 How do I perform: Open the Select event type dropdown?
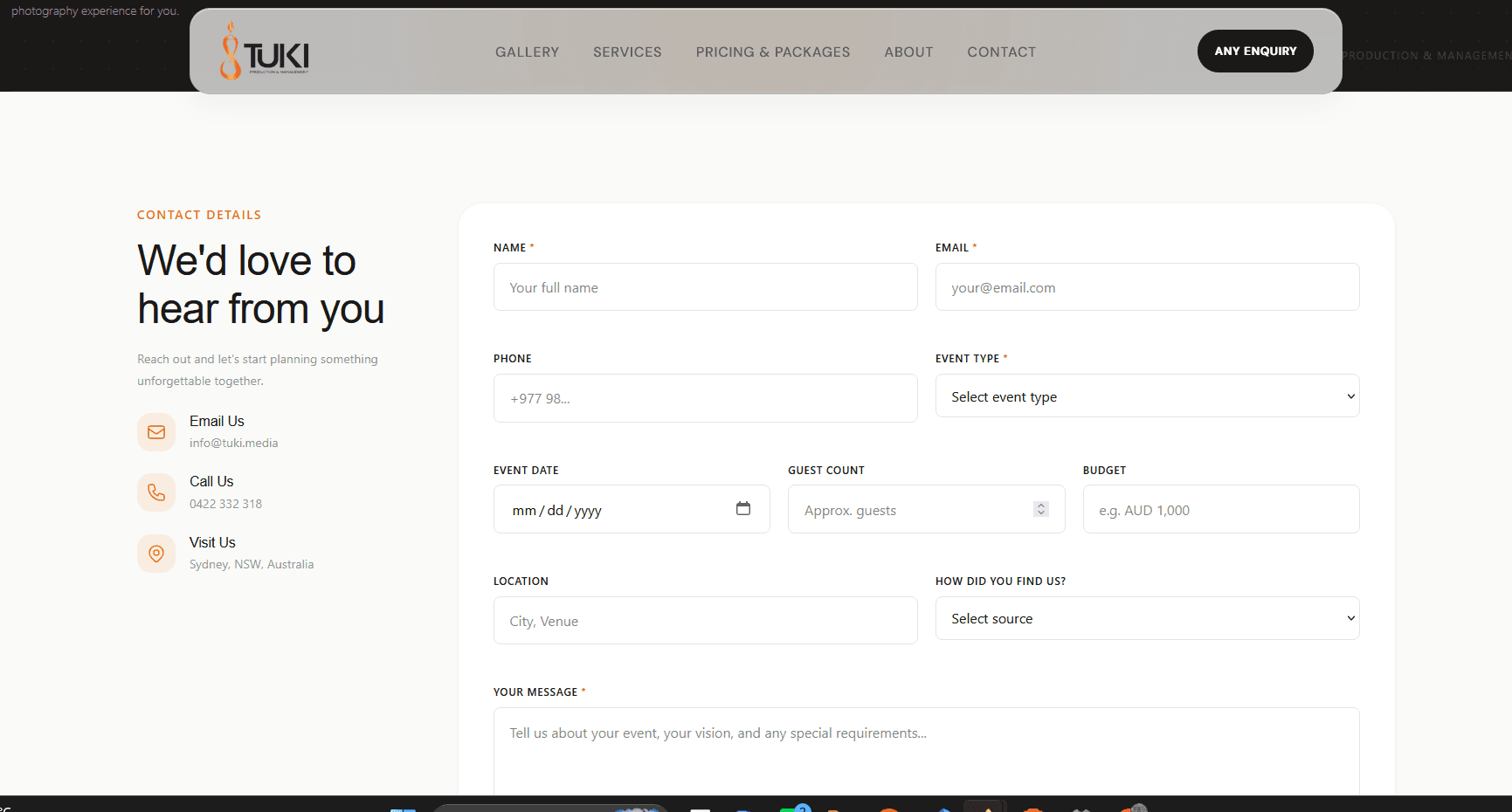1147,396
